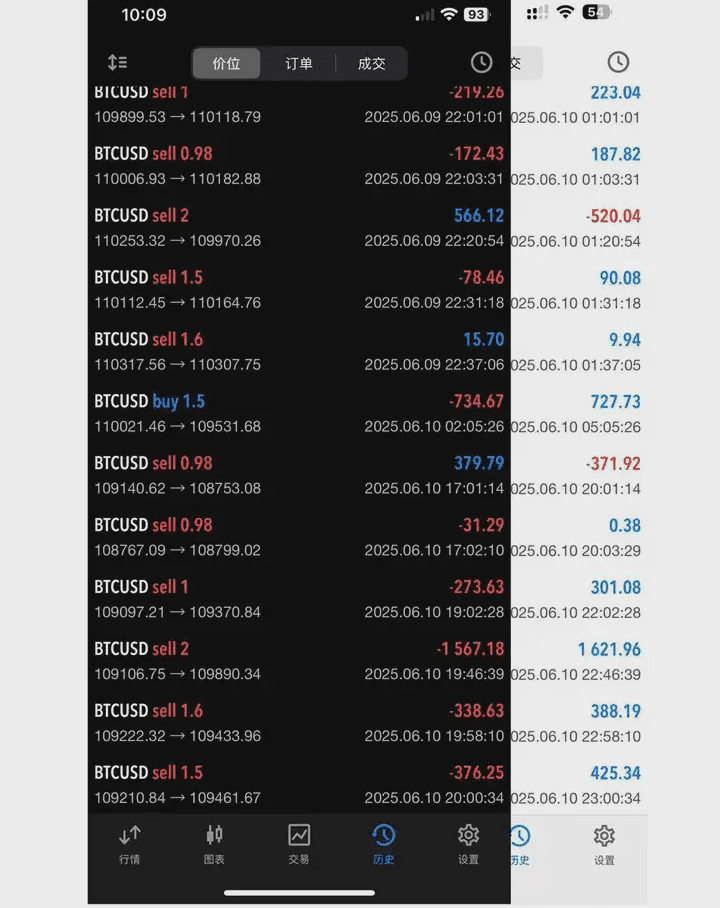This screenshot has width=720, height=908.
Task: Tap 历史 history icon on light panel
Action: click(520, 843)
